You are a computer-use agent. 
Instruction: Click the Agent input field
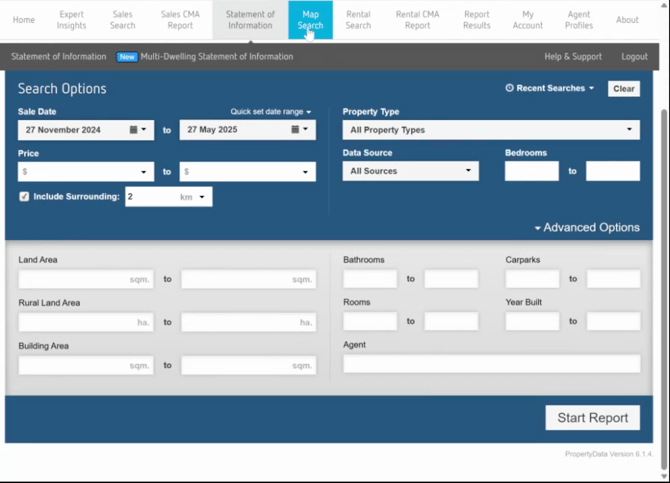click(490, 364)
